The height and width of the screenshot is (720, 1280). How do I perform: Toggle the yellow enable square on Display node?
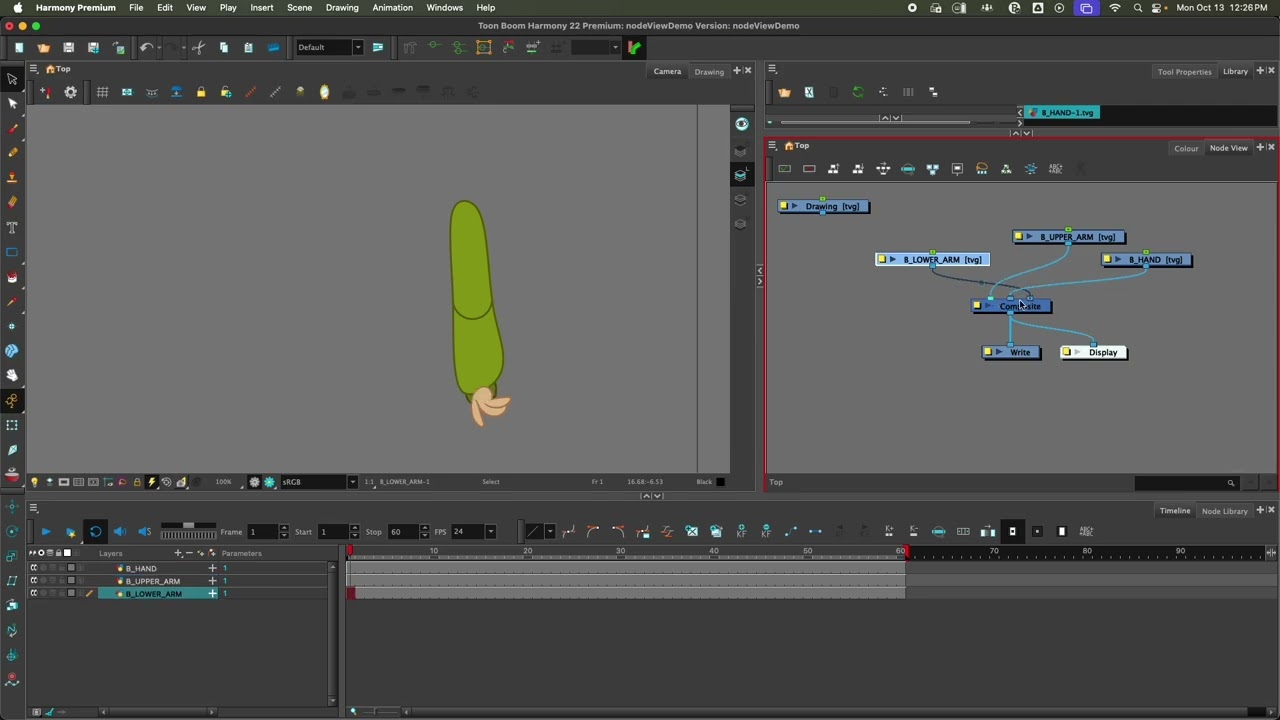[1066, 352]
